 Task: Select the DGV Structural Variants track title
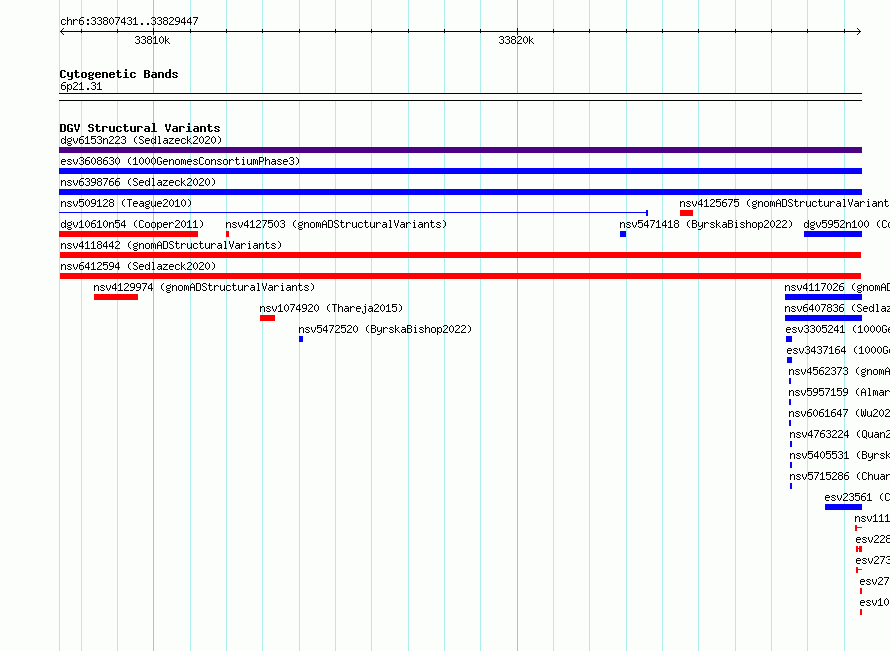click(140, 128)
